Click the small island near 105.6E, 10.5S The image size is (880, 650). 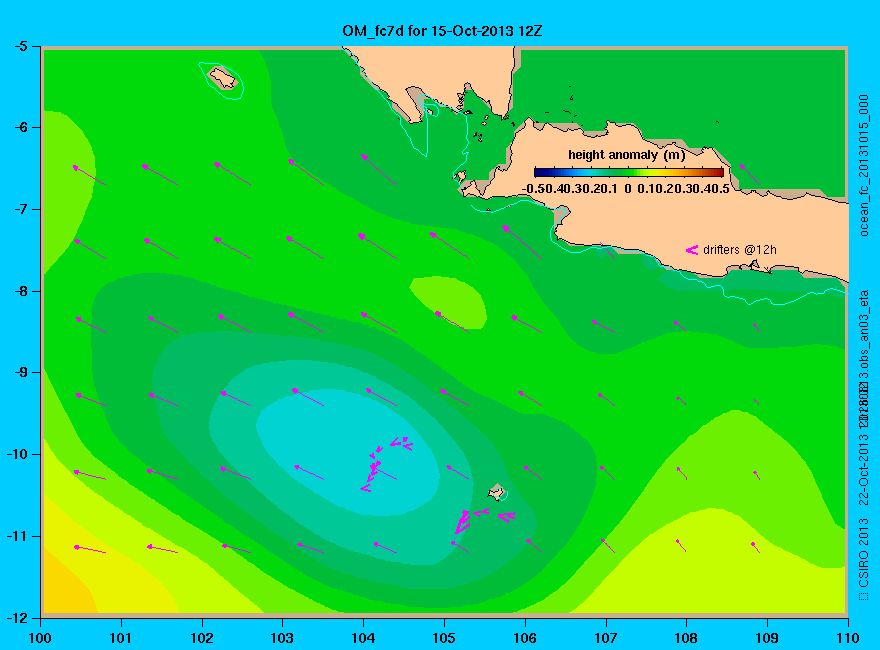pos(497,492)
